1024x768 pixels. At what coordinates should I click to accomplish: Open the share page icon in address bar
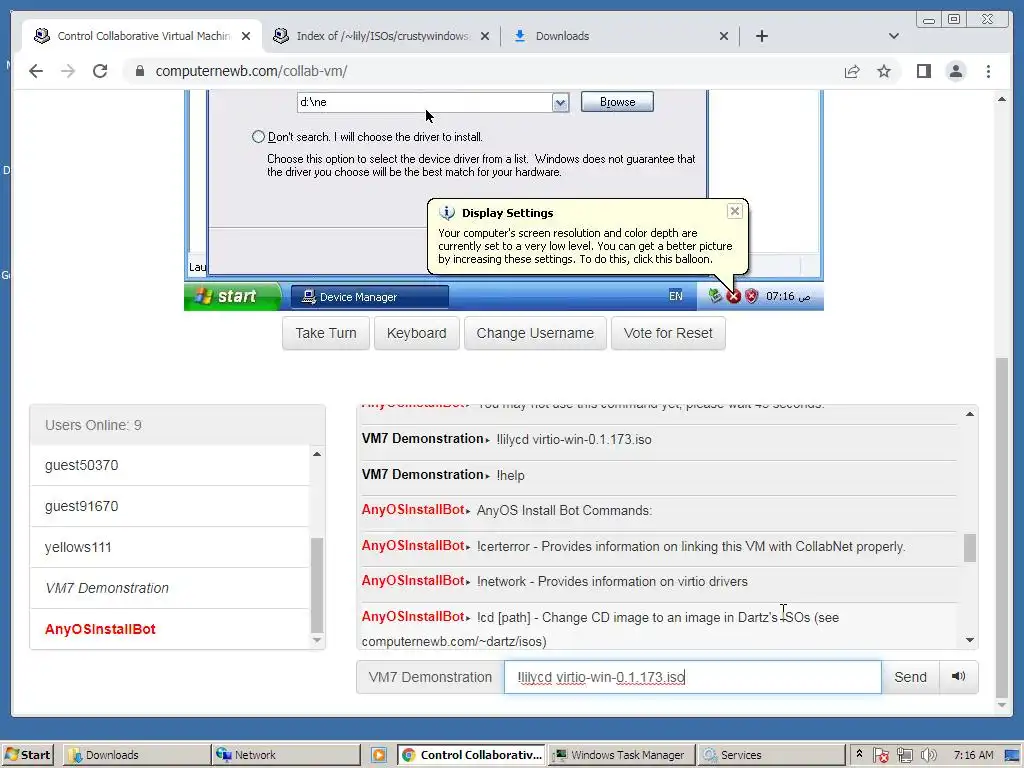852,72
